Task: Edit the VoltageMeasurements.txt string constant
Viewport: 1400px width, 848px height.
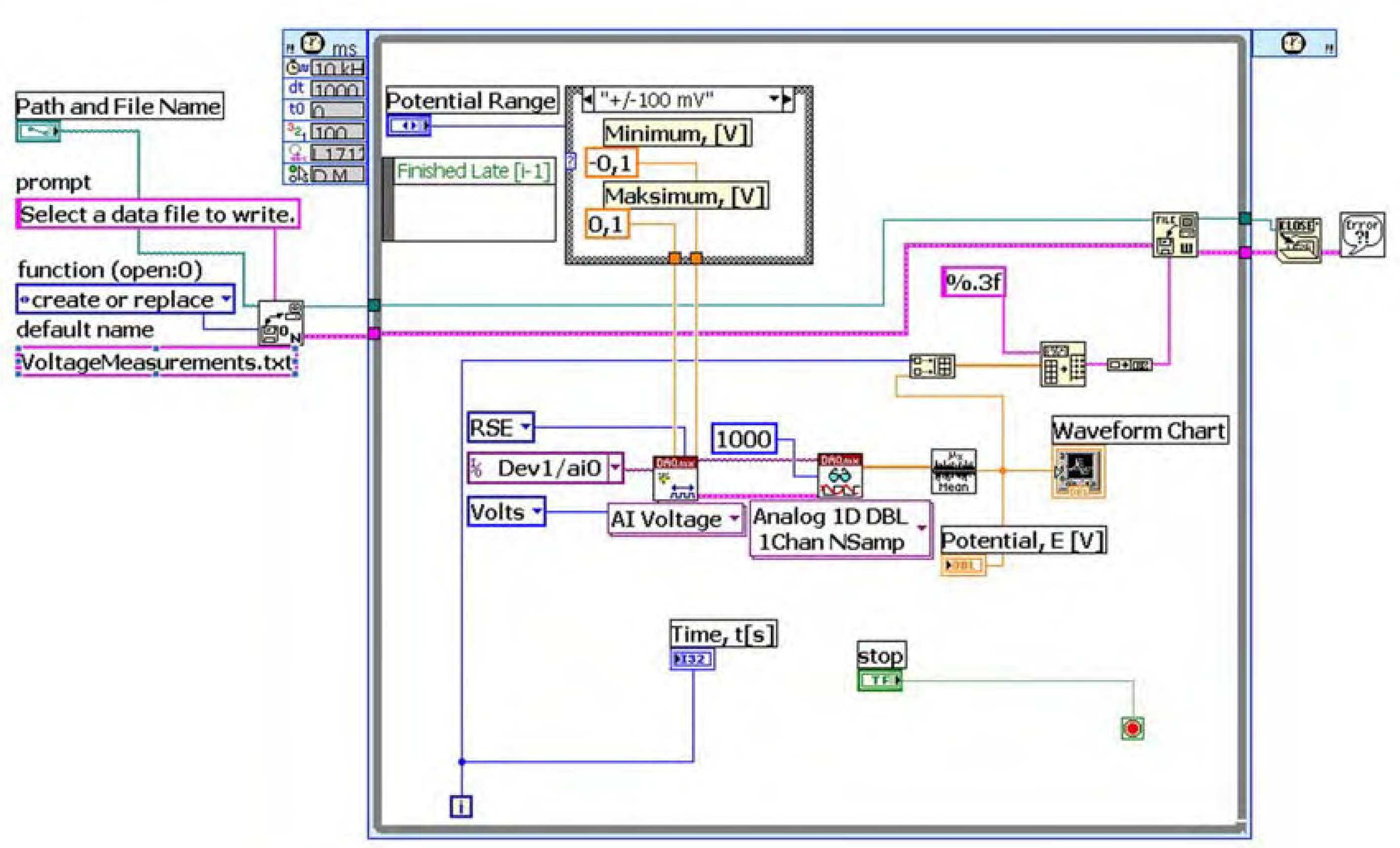Action: click(153, 361)
